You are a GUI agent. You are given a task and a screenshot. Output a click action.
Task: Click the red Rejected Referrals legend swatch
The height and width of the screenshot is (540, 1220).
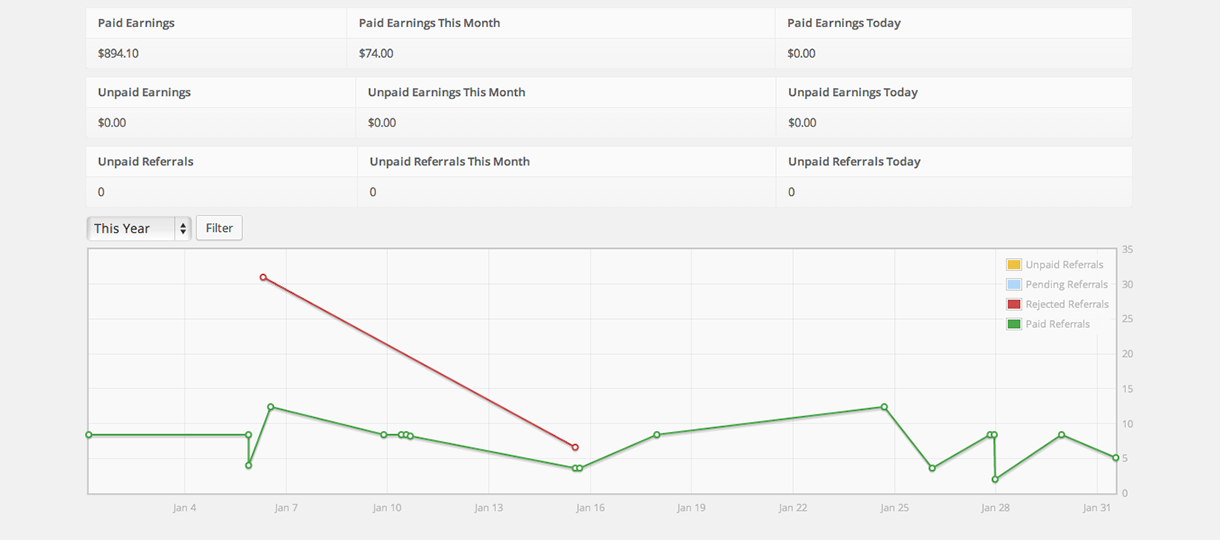[x=1014, y=304]
